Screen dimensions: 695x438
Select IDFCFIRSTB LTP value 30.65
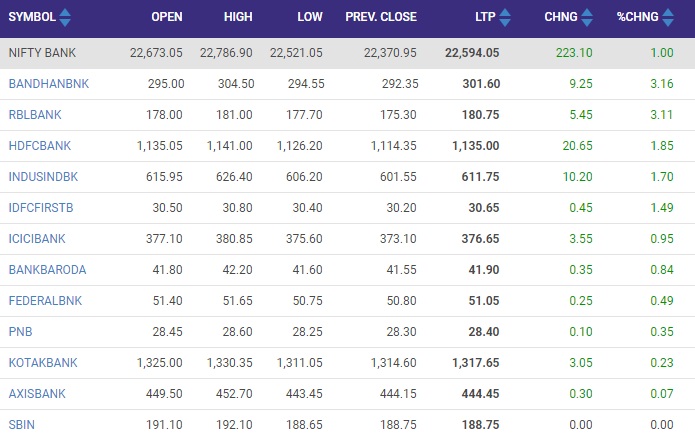484,208
